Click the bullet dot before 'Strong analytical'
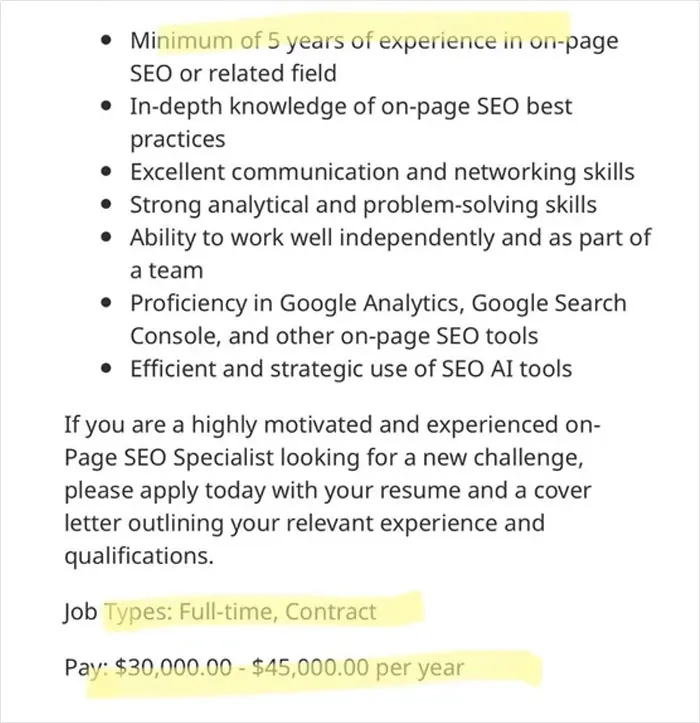700x723 pixels. 106,205
